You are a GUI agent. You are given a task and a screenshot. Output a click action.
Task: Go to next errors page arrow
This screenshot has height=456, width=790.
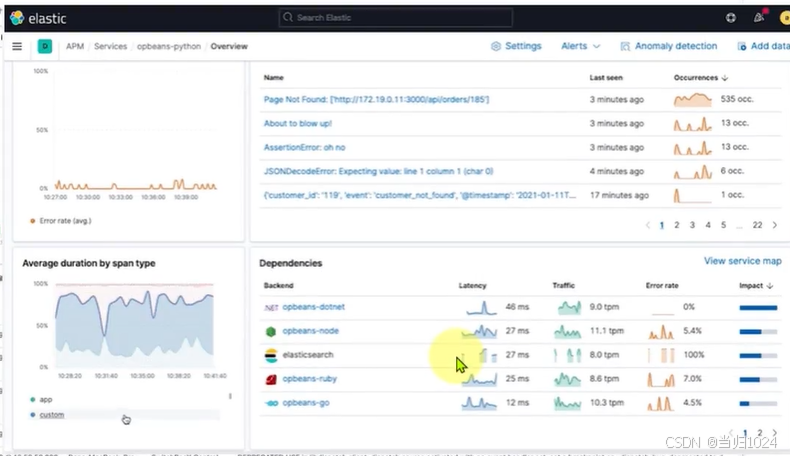coord(775,225)
